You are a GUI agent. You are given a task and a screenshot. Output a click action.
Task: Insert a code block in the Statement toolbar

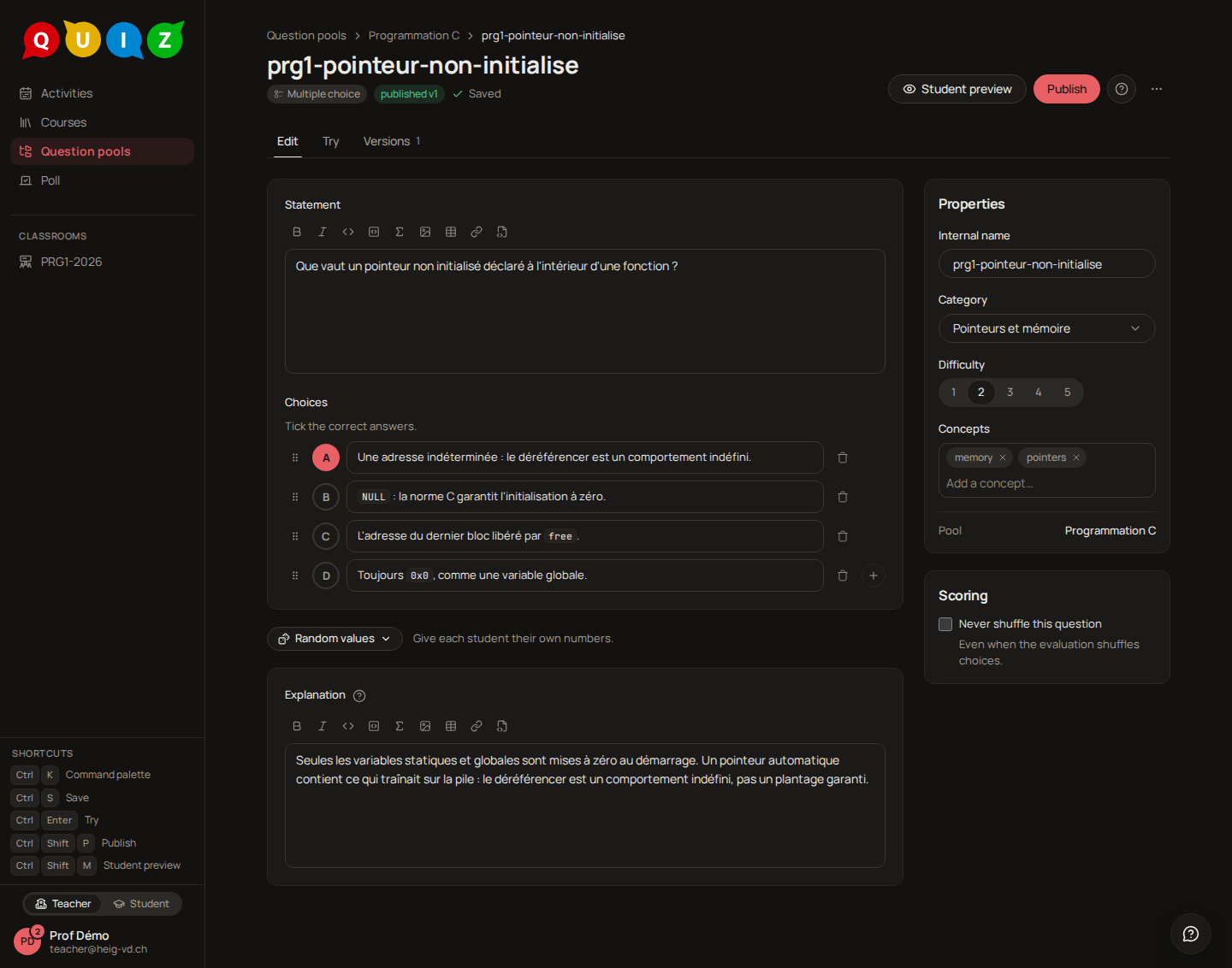(374, 232)
